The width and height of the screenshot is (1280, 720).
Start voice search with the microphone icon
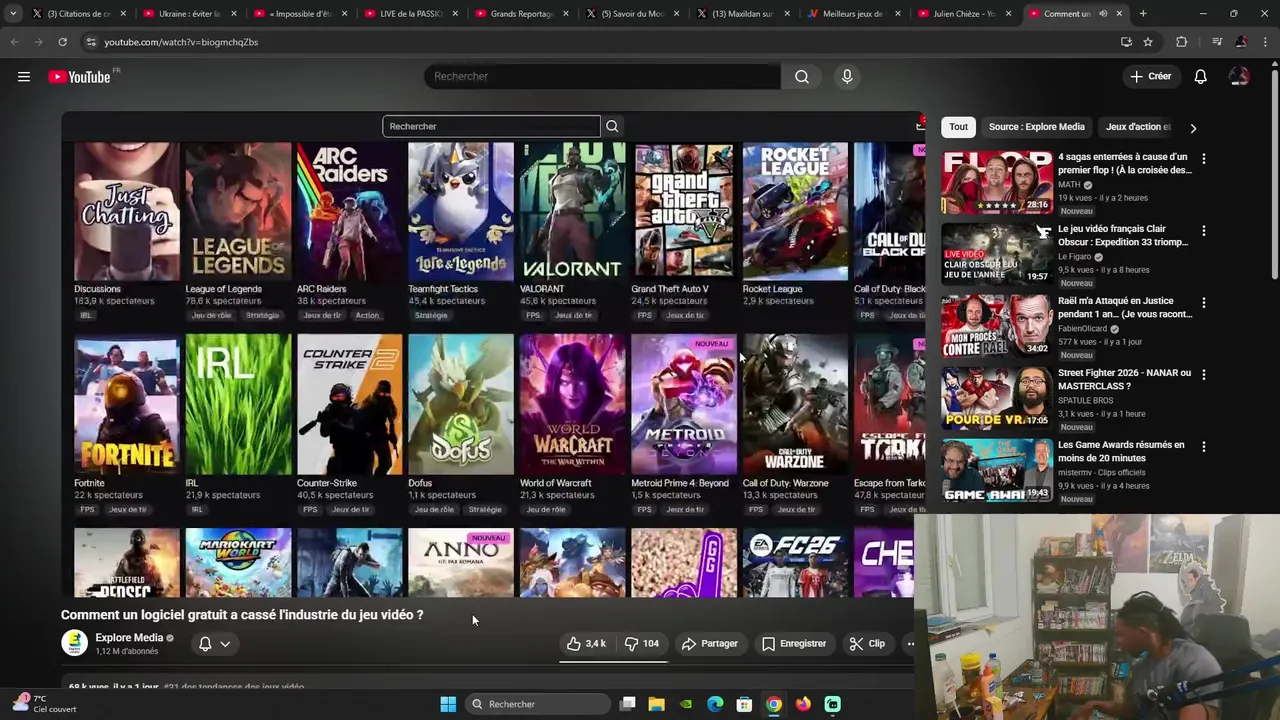click(x=847, y=77)
